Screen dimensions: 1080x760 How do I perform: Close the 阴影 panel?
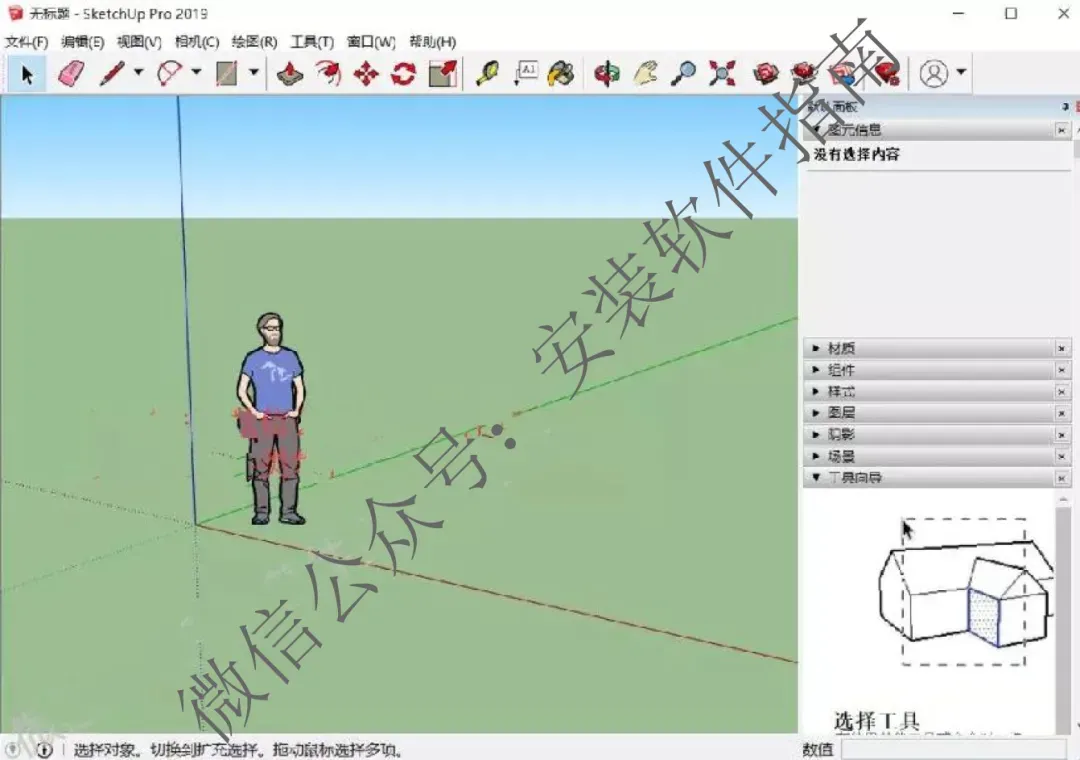pyautogui.click(x=1061, y=435)
